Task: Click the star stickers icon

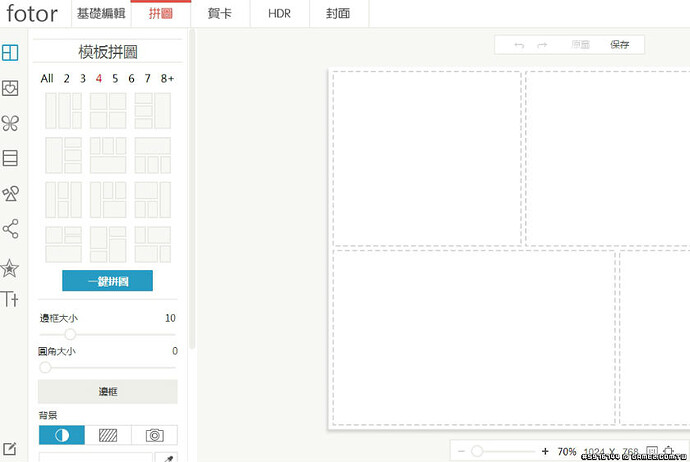Action: 10,267
